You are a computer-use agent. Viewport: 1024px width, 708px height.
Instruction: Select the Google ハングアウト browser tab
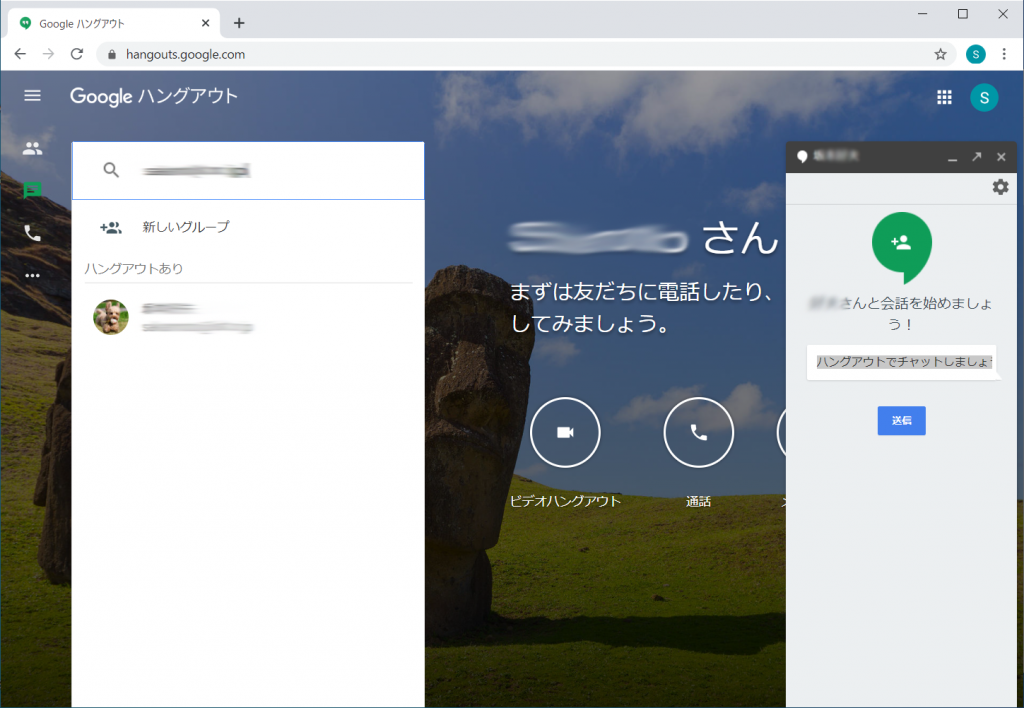point(114,24)
